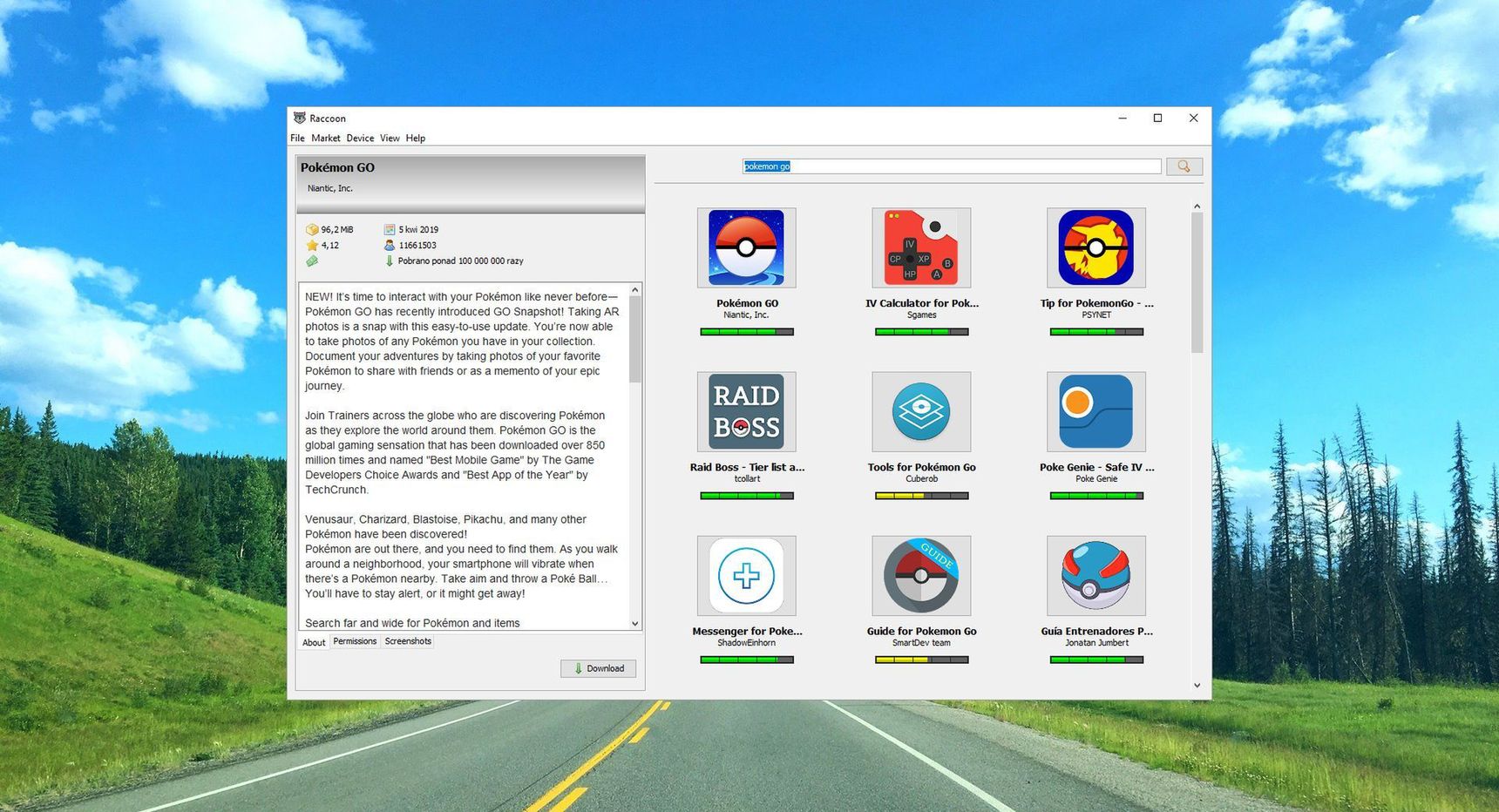
Task: Click the star rating icon beside 4,12
Action: coord(312,246)
